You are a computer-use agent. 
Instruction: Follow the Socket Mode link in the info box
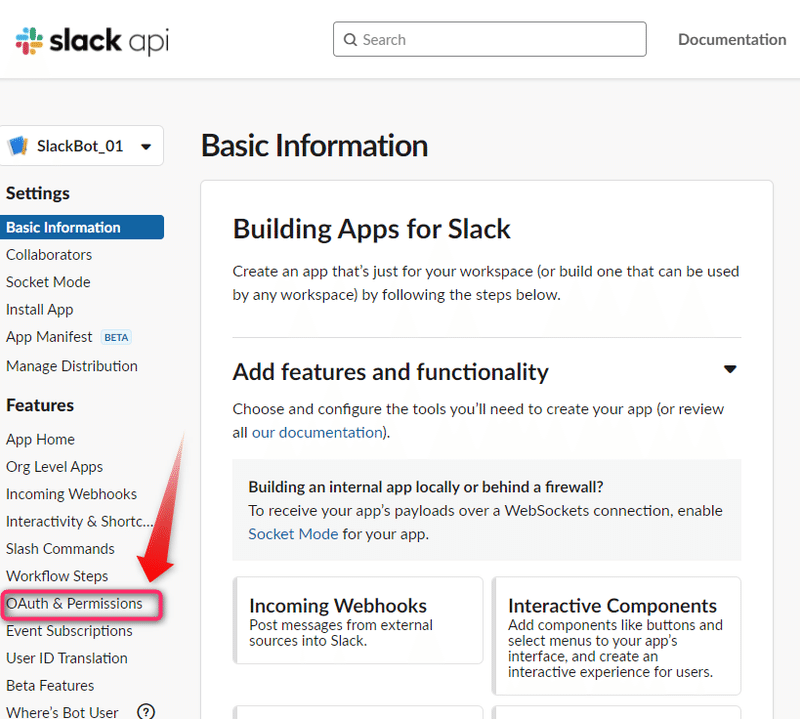click(x=293, y=534)
